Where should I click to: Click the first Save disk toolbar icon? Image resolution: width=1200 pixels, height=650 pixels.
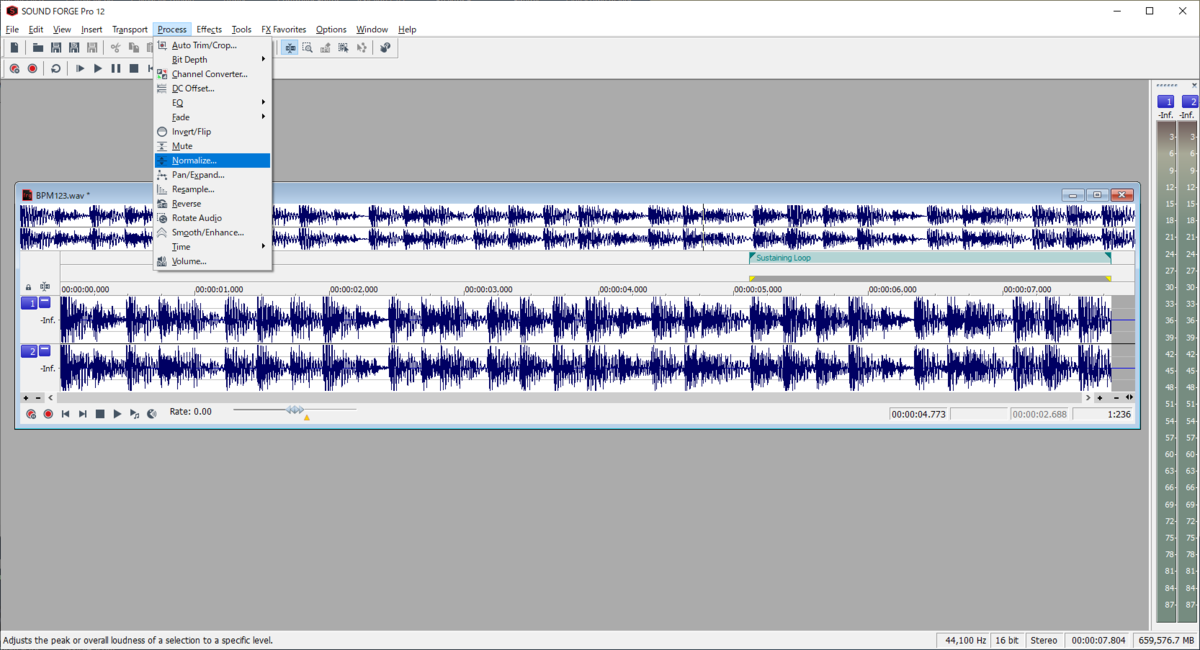[56, 47]
